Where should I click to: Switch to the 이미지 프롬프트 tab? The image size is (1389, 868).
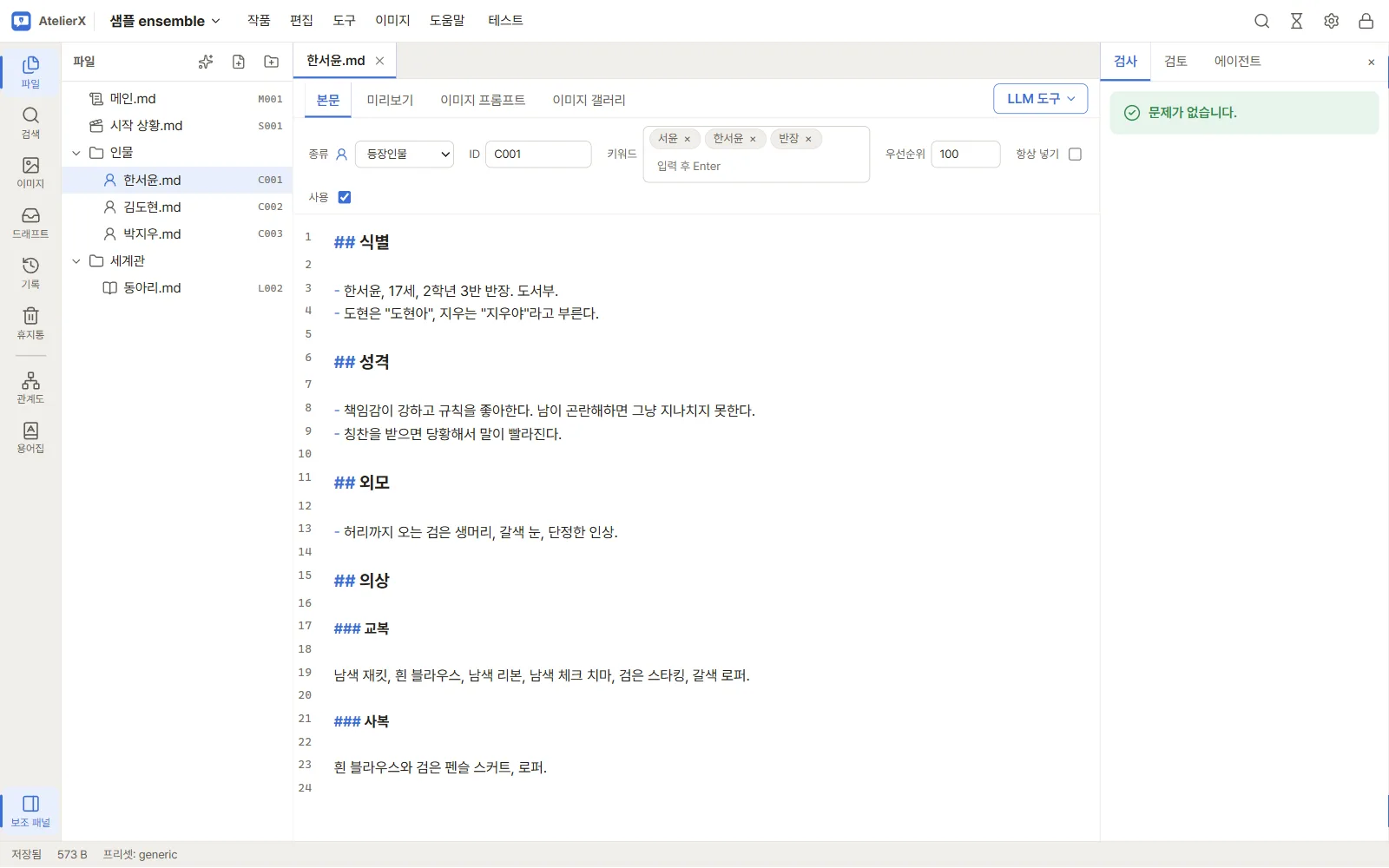click(483, 100)
